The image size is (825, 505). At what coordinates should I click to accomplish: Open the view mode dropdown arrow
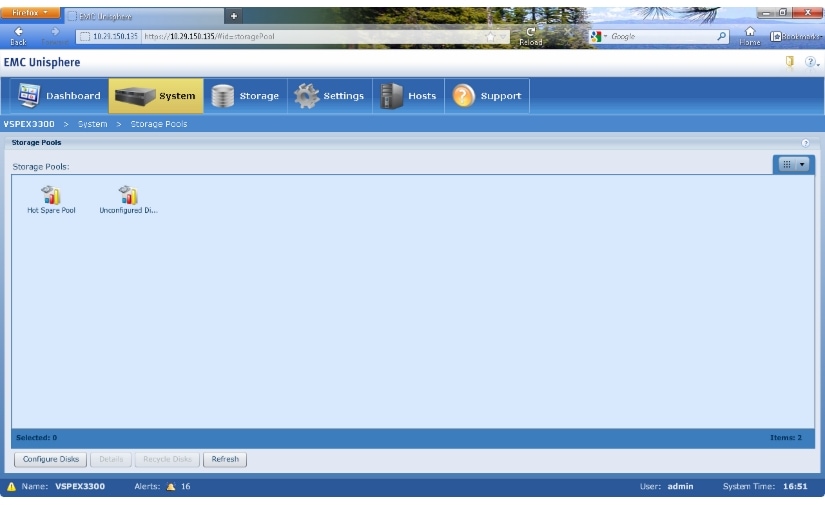coord(802,165)
